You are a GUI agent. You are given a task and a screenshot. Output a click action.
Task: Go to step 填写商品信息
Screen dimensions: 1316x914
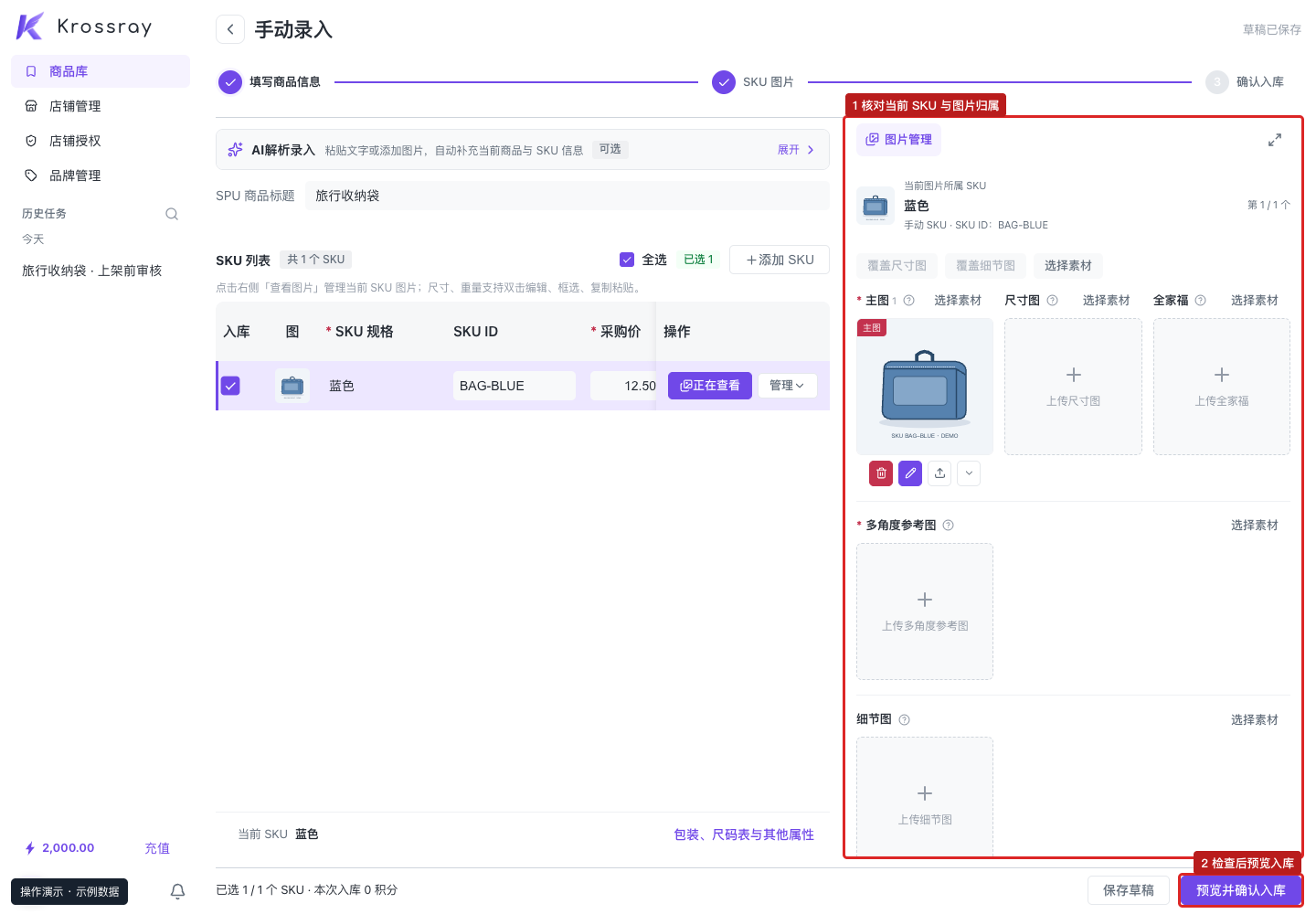(x=270, y=82)
